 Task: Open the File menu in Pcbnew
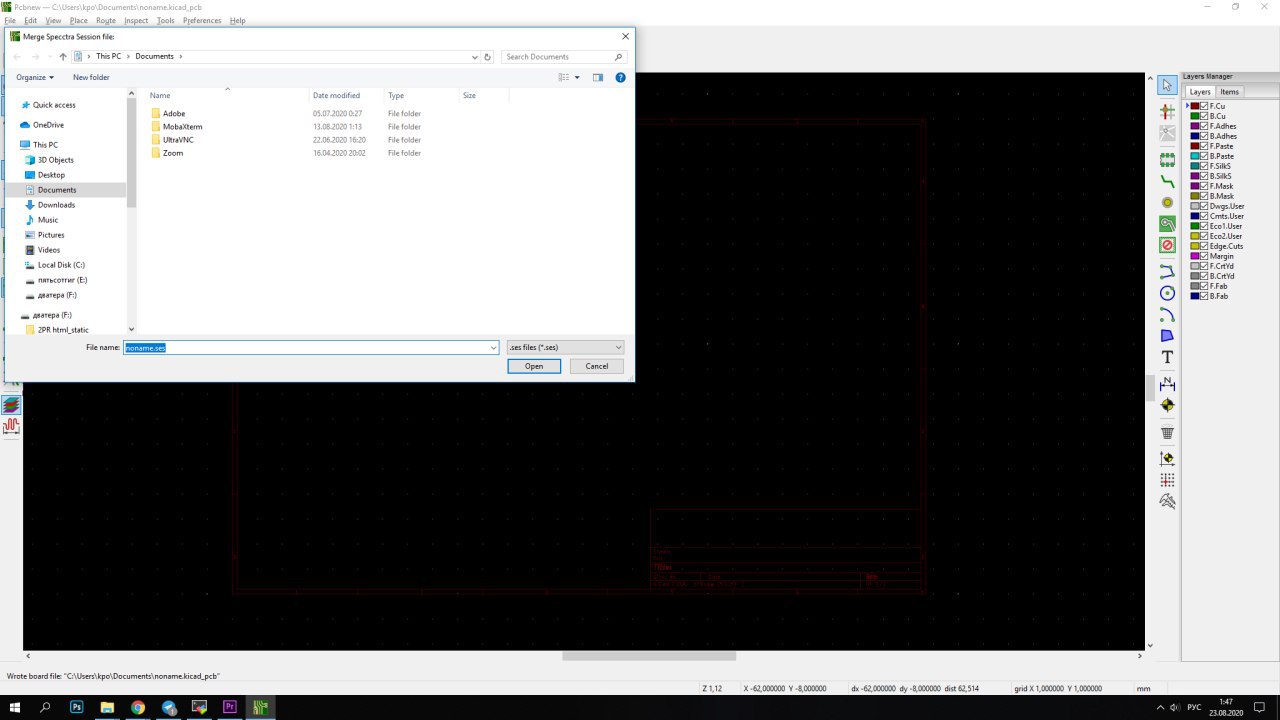(10, 20)
